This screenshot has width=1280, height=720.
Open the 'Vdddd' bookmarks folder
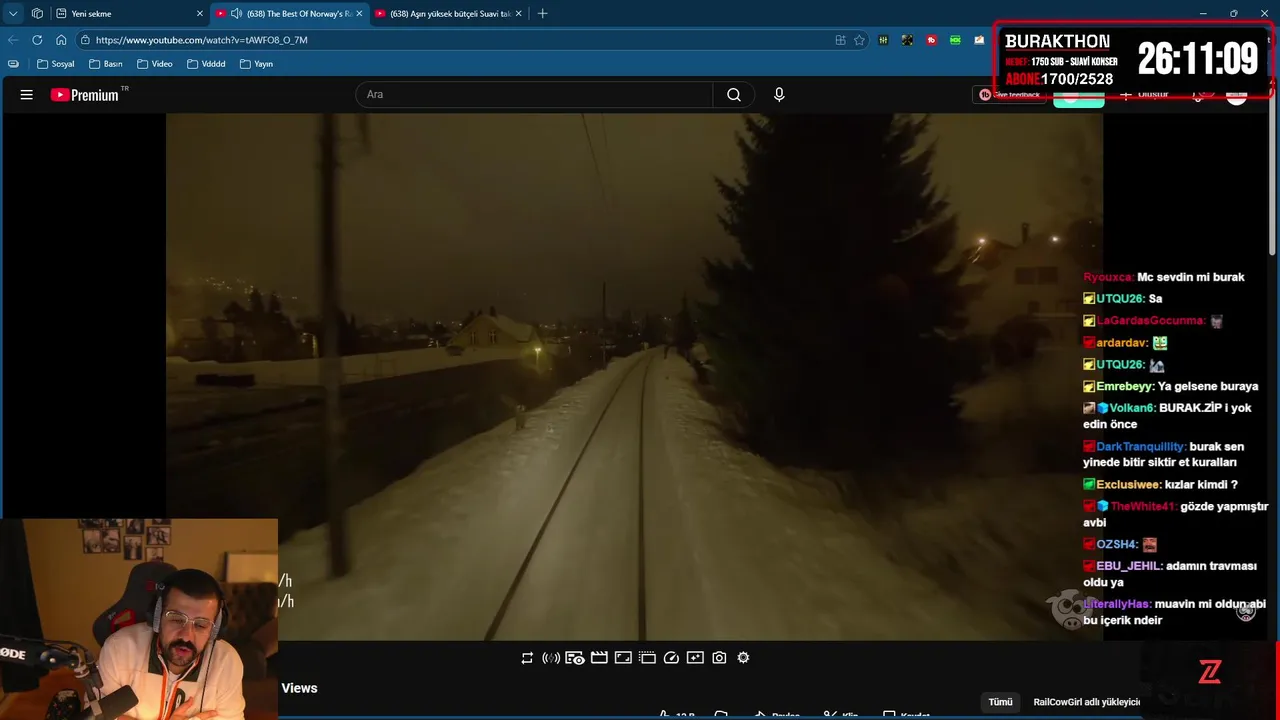(x=206, y=64)
